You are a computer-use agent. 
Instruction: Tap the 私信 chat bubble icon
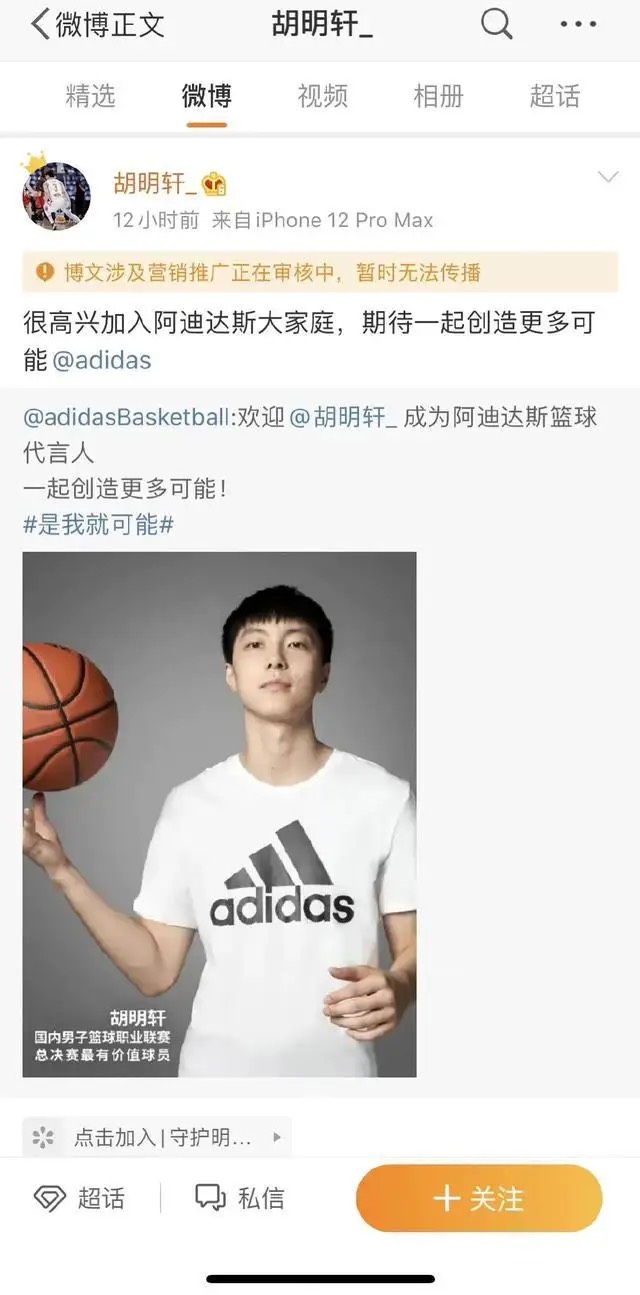(x=210, y=1198)
